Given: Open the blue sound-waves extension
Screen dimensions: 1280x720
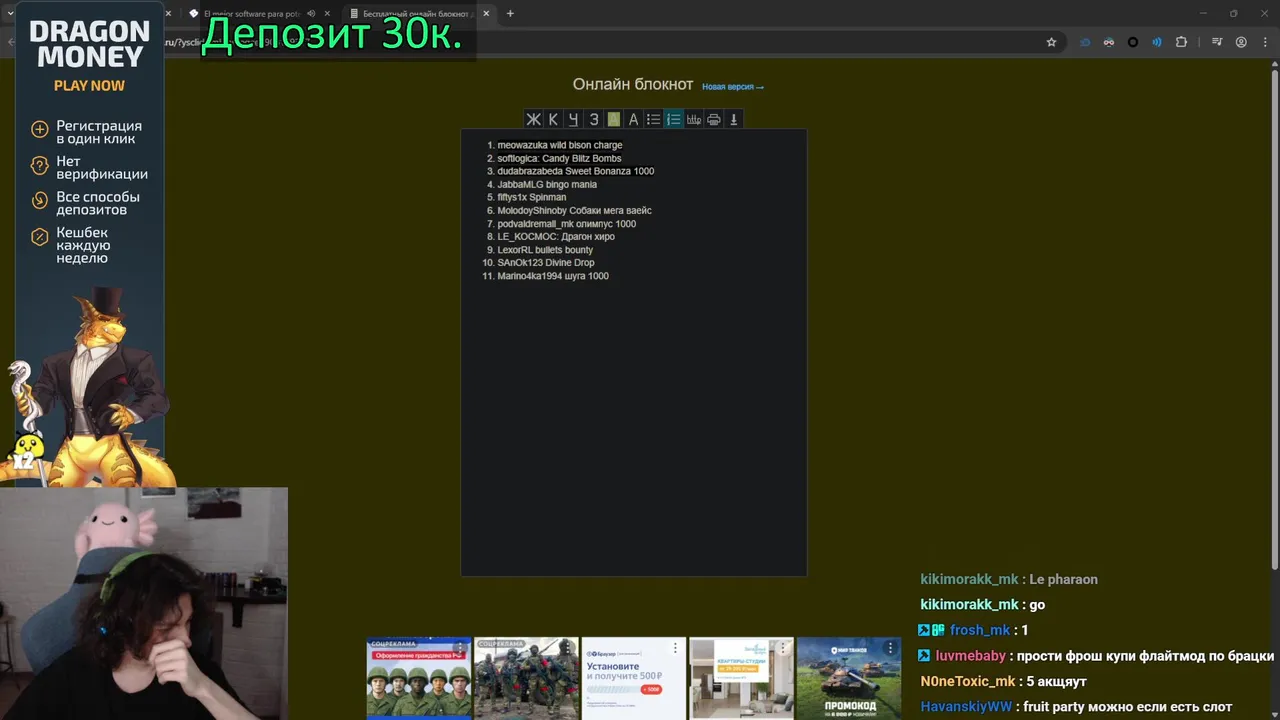Looking at the screenshot, I should tap(1157, 42).
